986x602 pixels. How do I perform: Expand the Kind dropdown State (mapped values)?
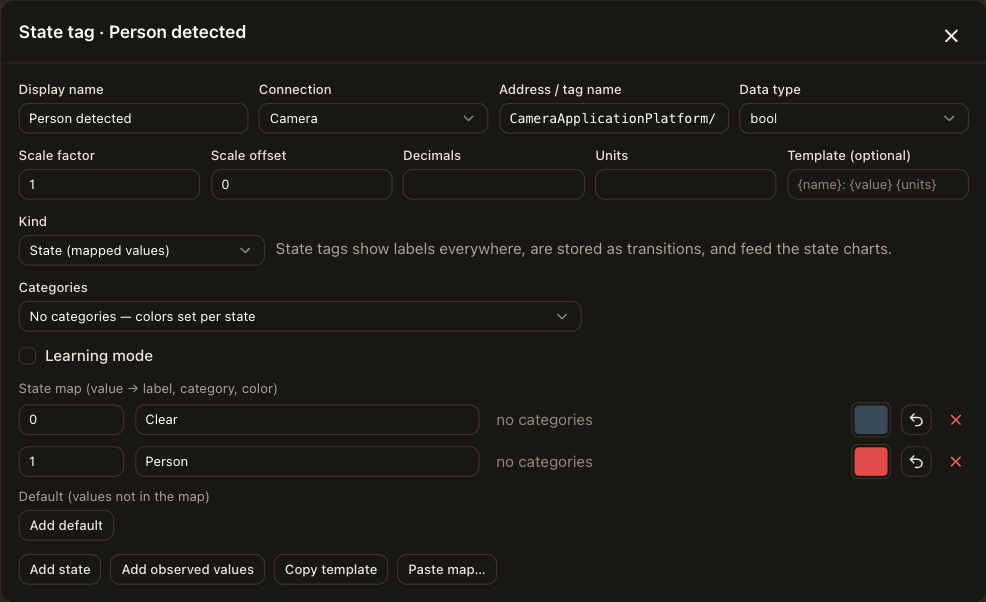141,250
